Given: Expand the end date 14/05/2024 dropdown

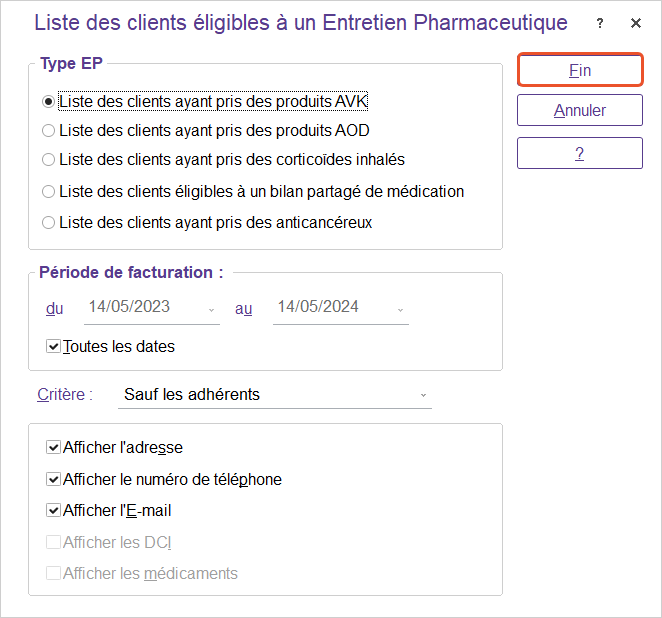Looking at the screenshot, I should point(400,309).
